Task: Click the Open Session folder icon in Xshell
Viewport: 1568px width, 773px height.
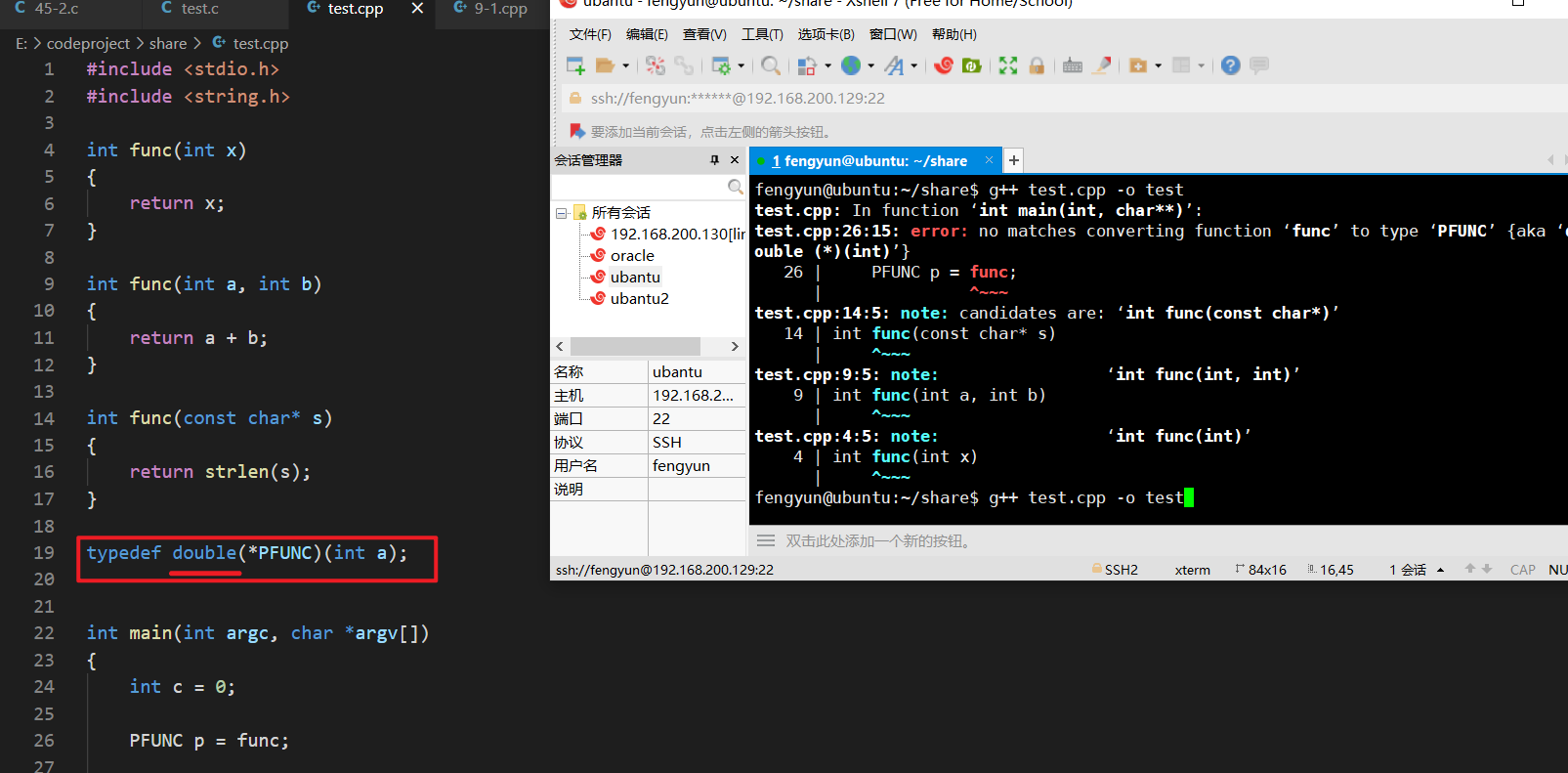Action: (x=605, y=65)
